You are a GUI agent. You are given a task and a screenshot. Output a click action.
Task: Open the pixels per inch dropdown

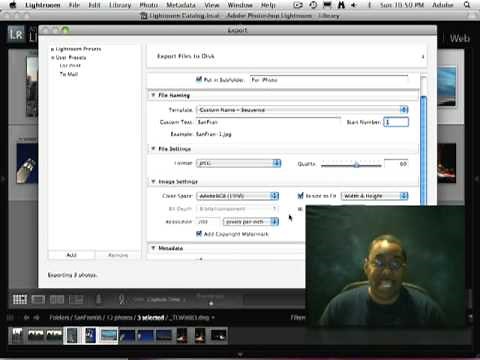(x=251, y=222)
